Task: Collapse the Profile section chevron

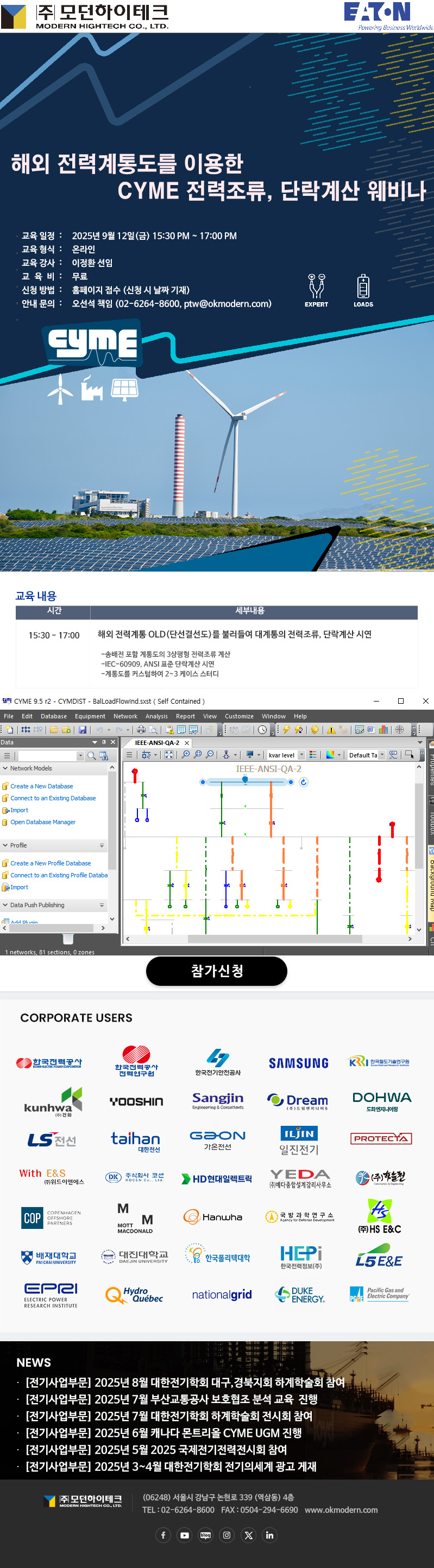Action: coord(5,845)
